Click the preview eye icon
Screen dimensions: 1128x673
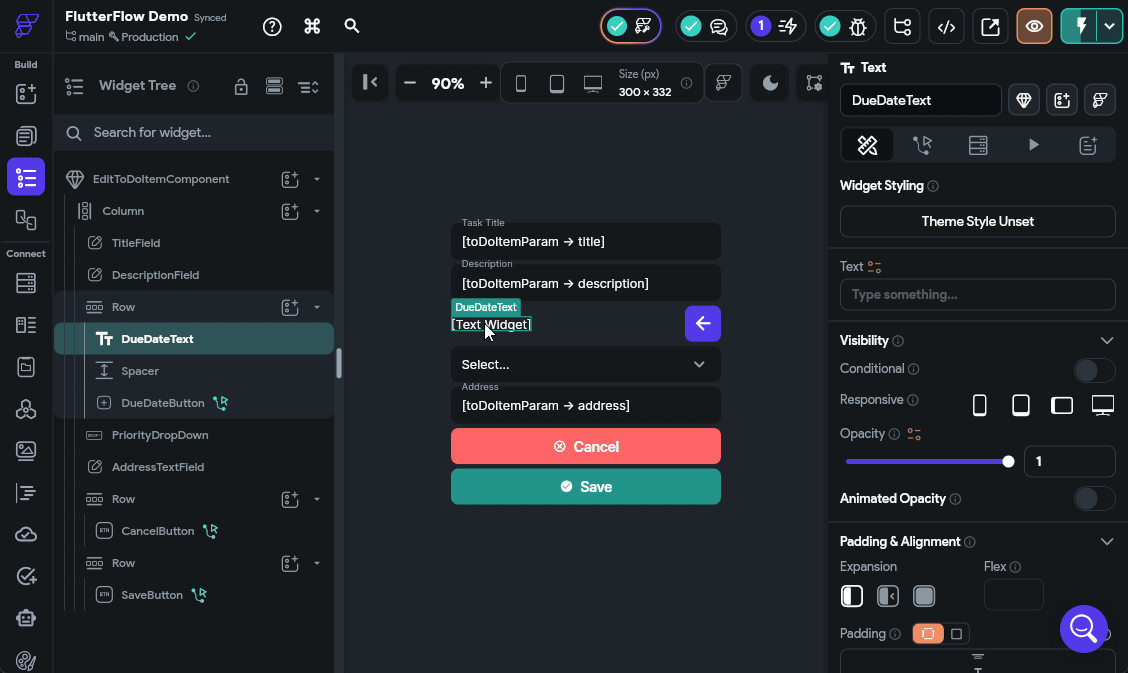coord(1034,27)
